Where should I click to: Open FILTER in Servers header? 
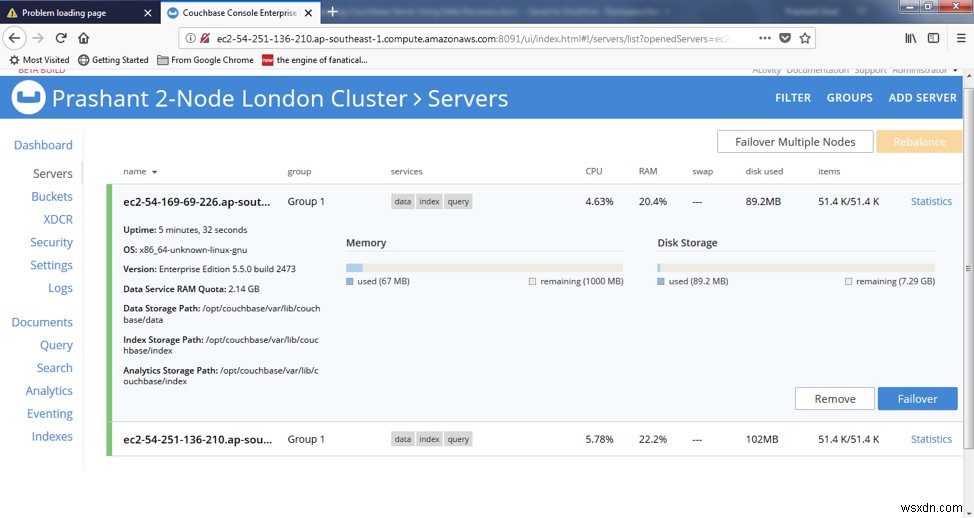point(793,98)
